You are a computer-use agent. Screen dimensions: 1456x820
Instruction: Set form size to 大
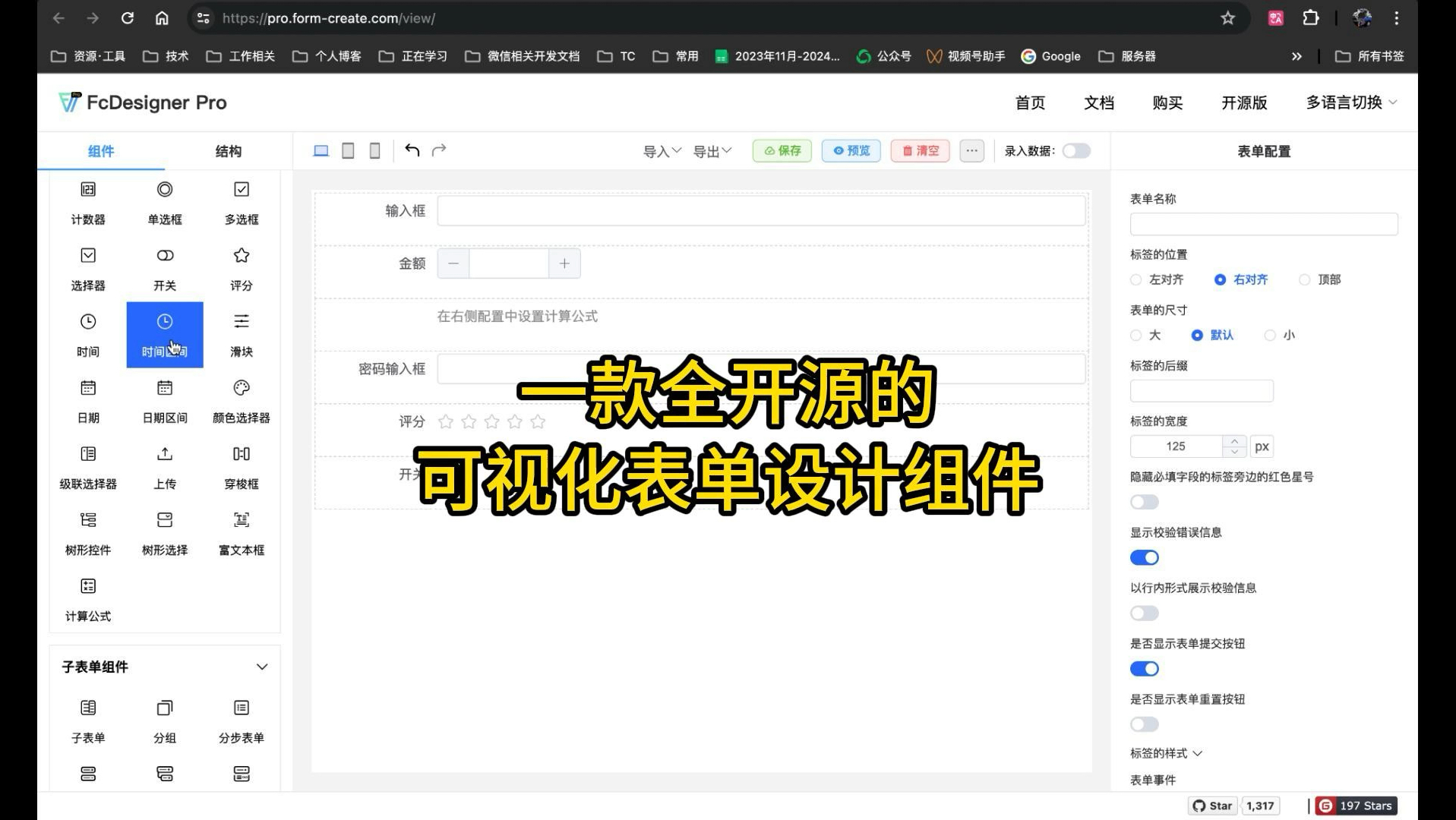1145,335
